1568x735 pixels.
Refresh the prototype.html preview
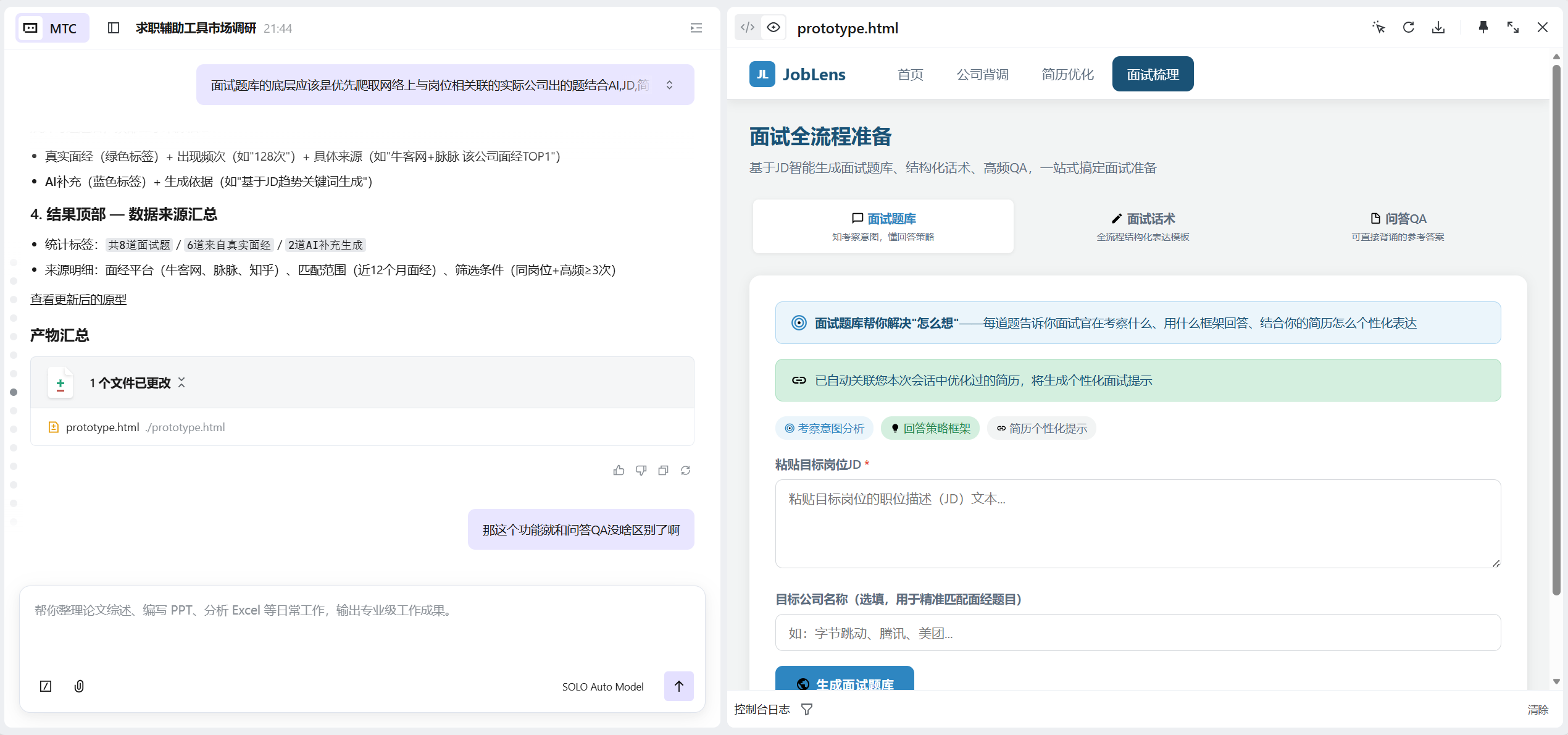tap(1408, 28)
